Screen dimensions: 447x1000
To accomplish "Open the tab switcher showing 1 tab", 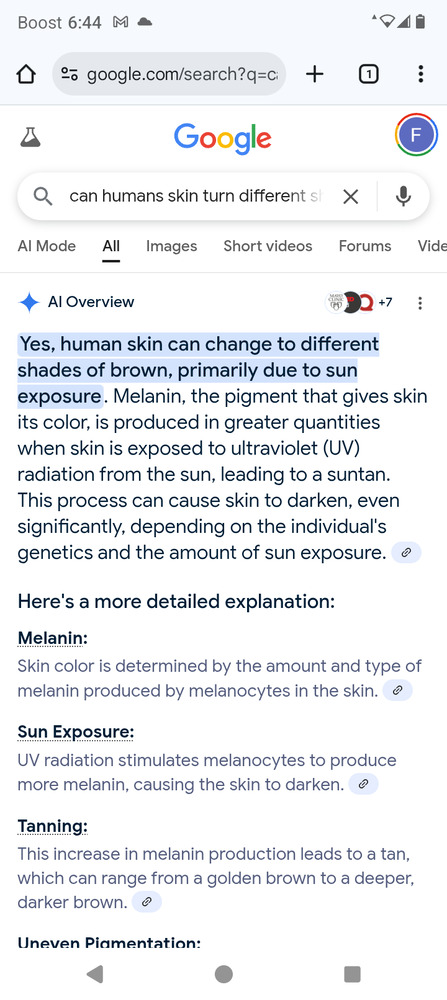I will click(368, 75).
